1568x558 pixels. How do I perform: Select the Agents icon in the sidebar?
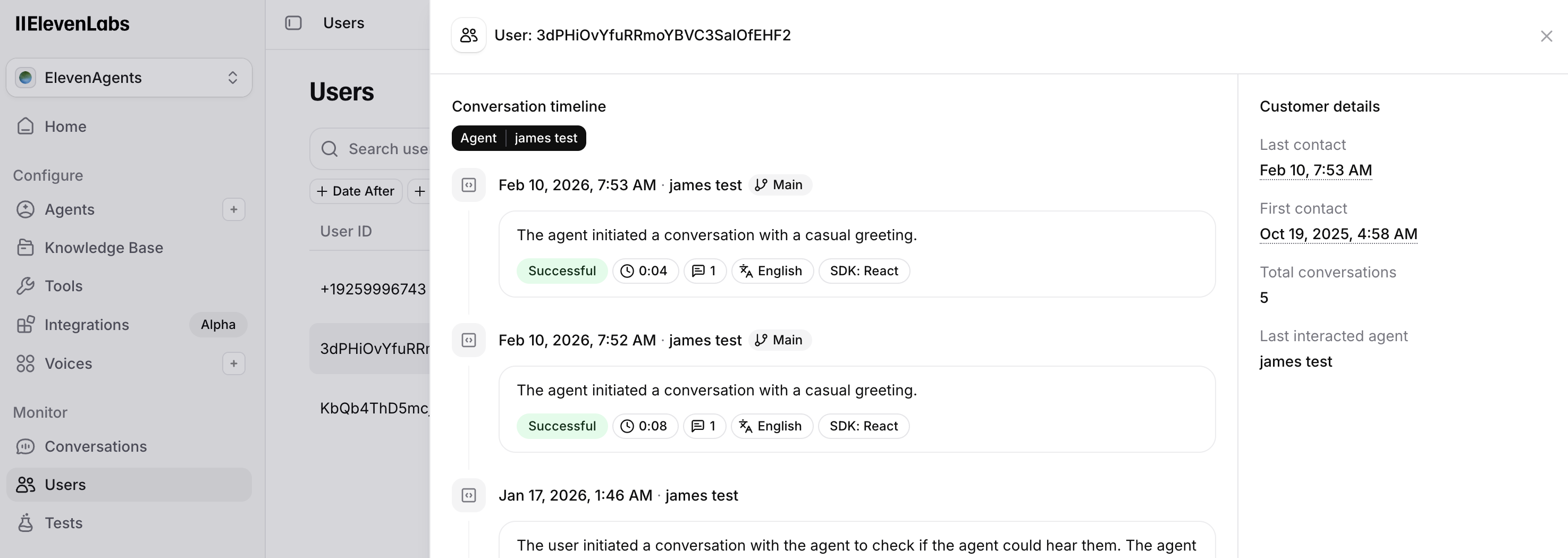pos(25,209)
